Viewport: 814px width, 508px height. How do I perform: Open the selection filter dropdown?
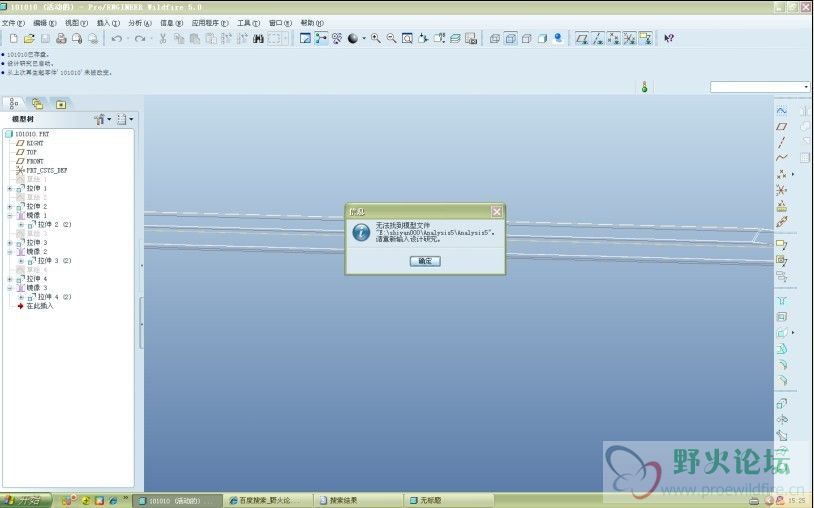pyautogui.click(x=806, y=87)
